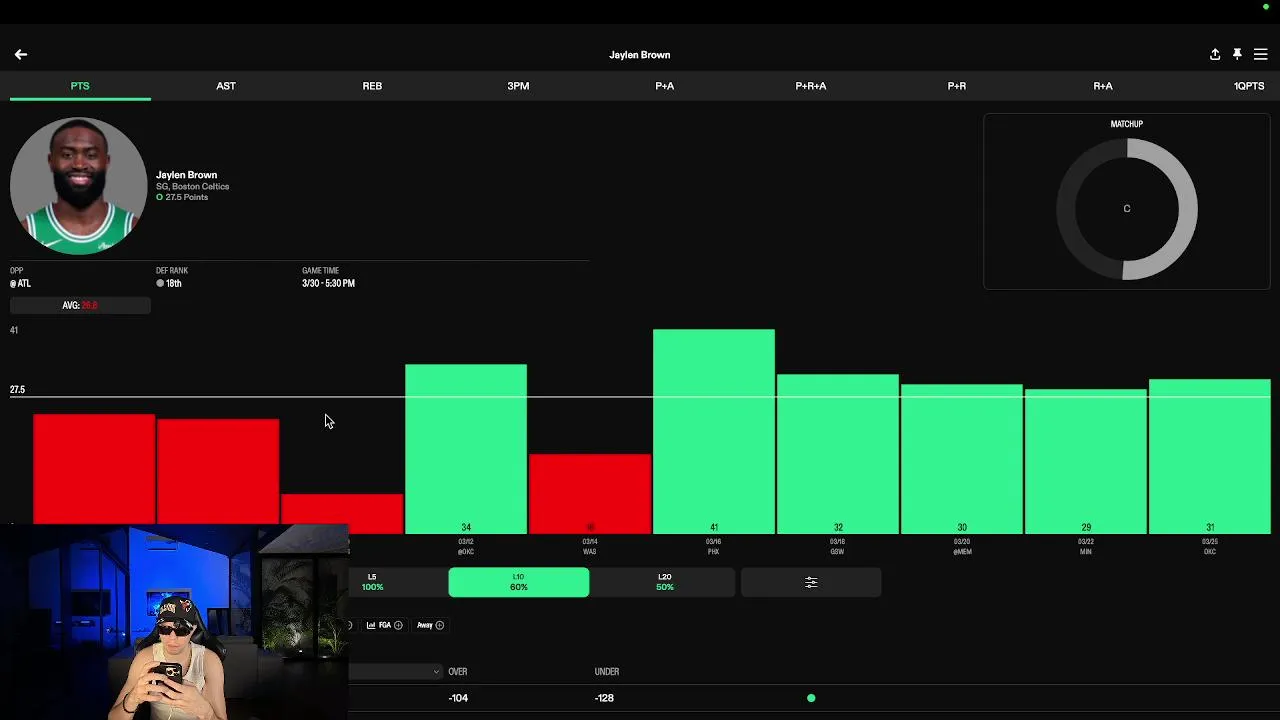Add the FGA chart filter
This screenshot has width=1280, height=720.
tap(384, 625)
